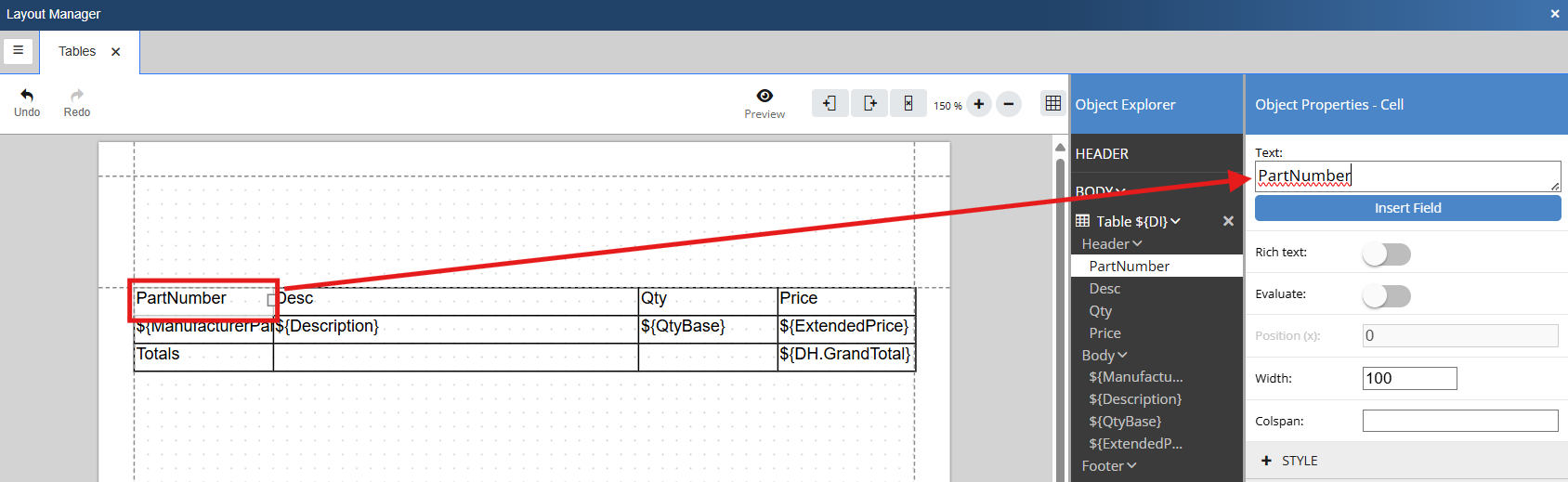Select Desc in the Object Explorer tree
This screenshot has height=482, width=1568.
[x=1104, y=289]
